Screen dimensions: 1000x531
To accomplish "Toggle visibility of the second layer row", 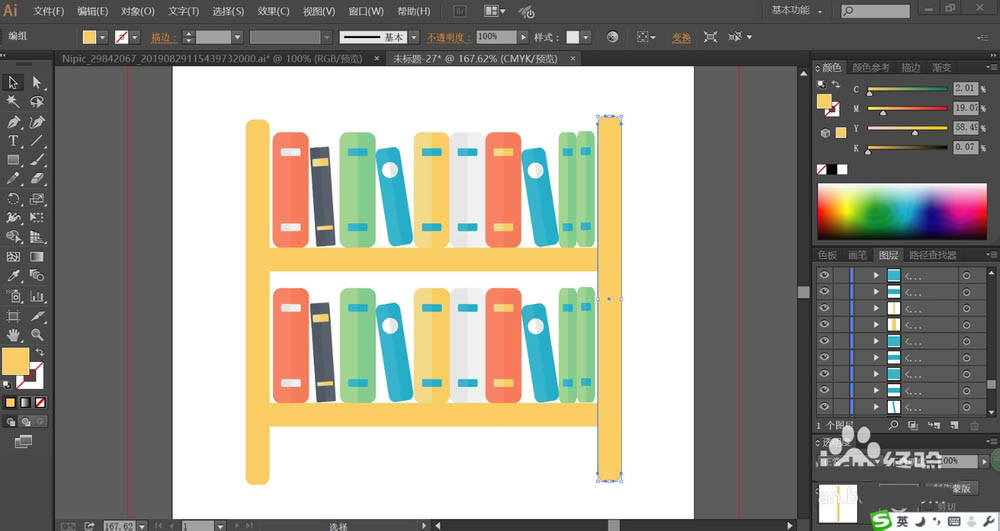I will coord(824,291).
